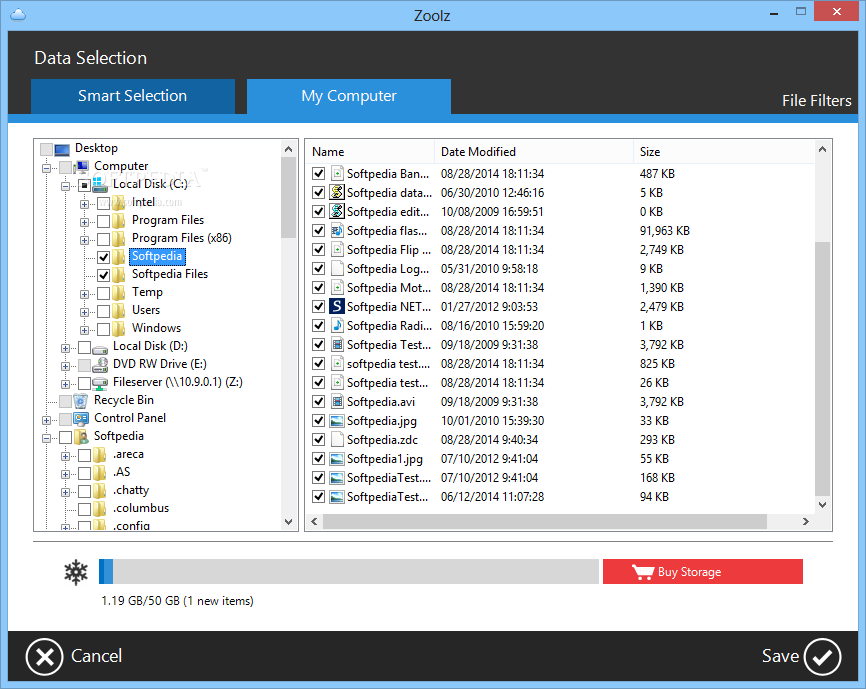
Task: Click the Save label text
Action: click(780, 656)
